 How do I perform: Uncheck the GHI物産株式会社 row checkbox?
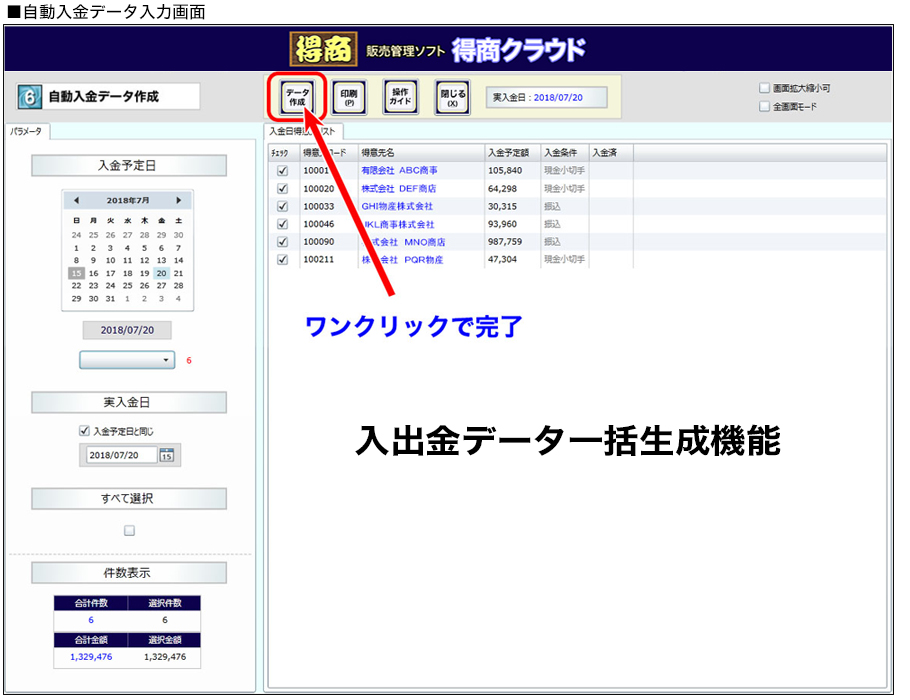coord(283,206)
